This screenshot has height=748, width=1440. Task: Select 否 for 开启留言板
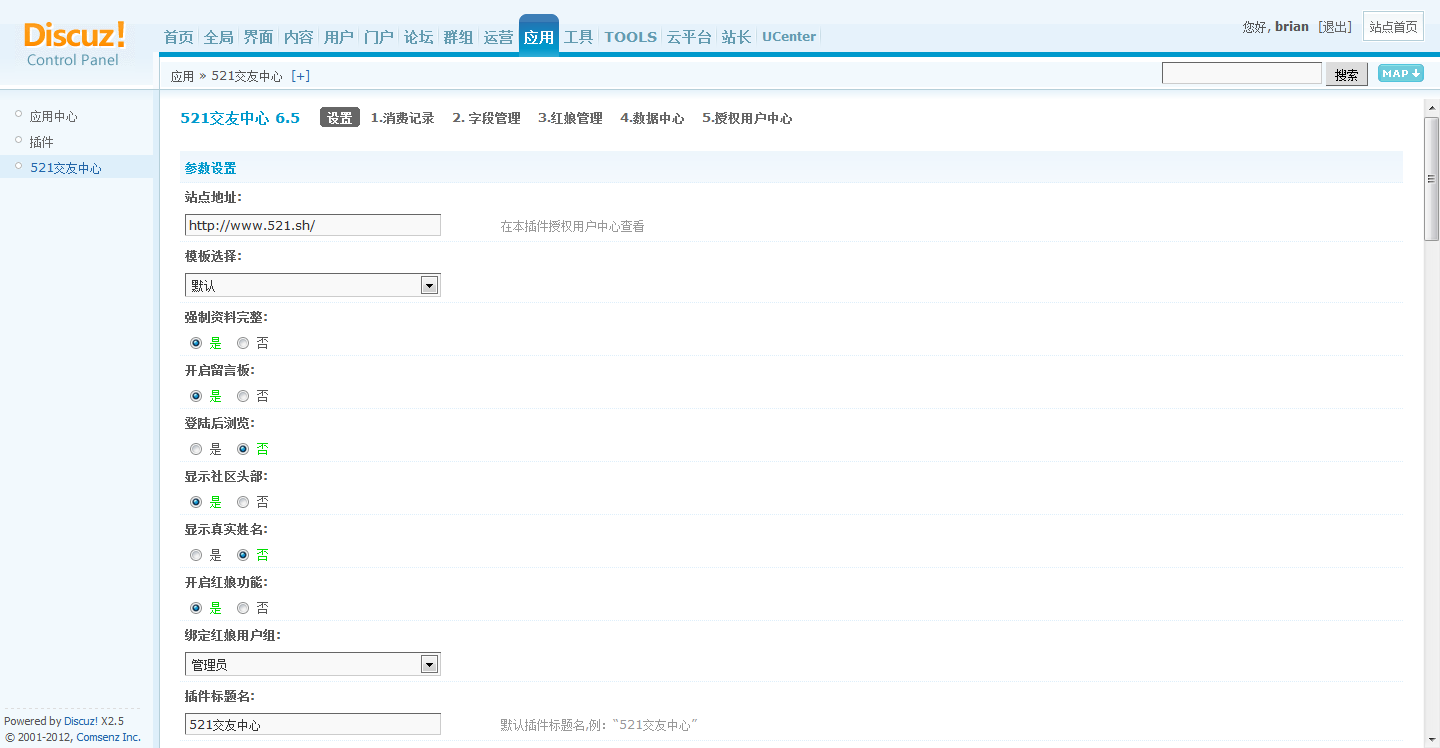click(243, 396)
